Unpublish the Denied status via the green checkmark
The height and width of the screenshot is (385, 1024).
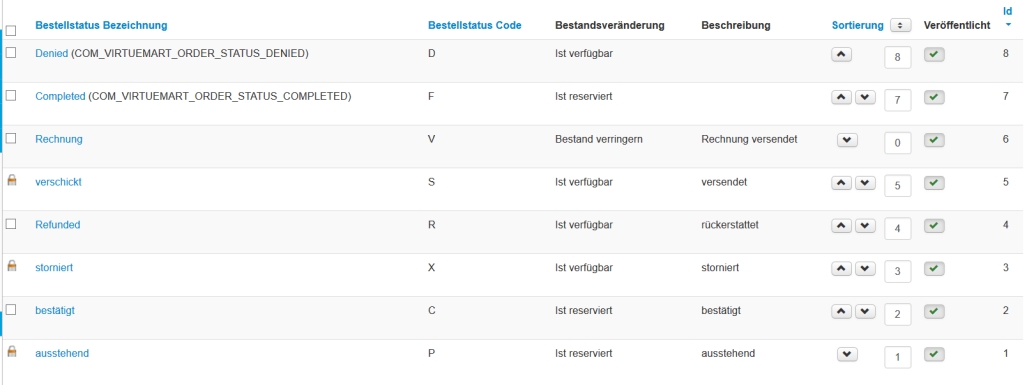(x=935, y=55)
